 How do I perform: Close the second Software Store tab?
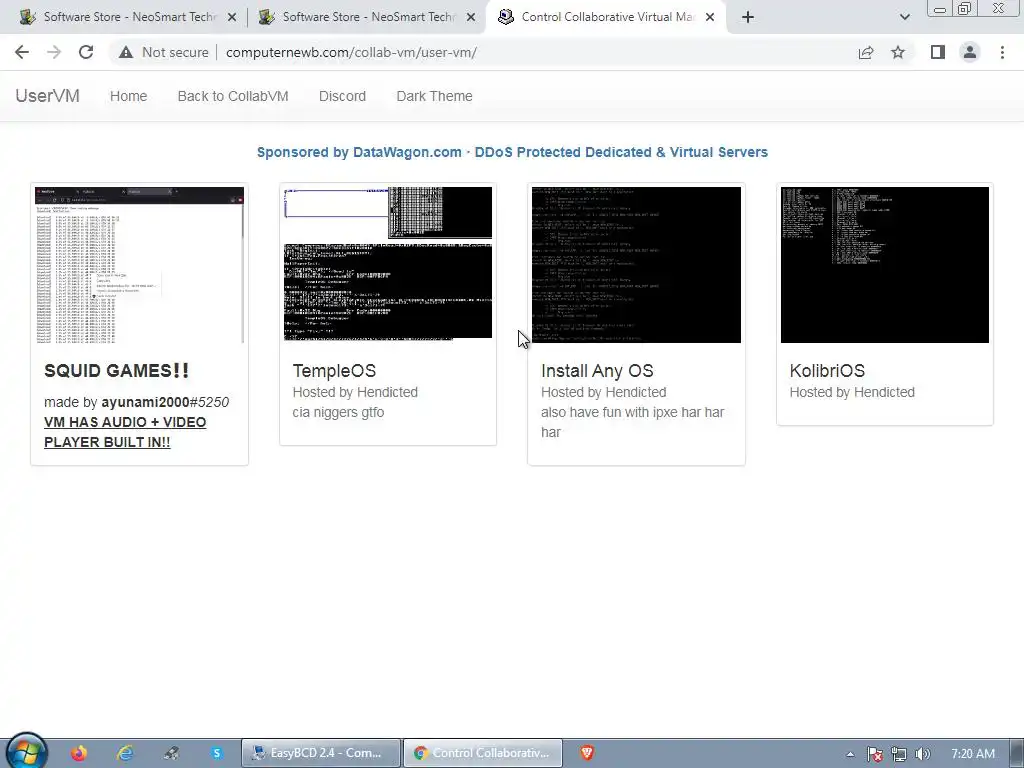click(471, 18)
